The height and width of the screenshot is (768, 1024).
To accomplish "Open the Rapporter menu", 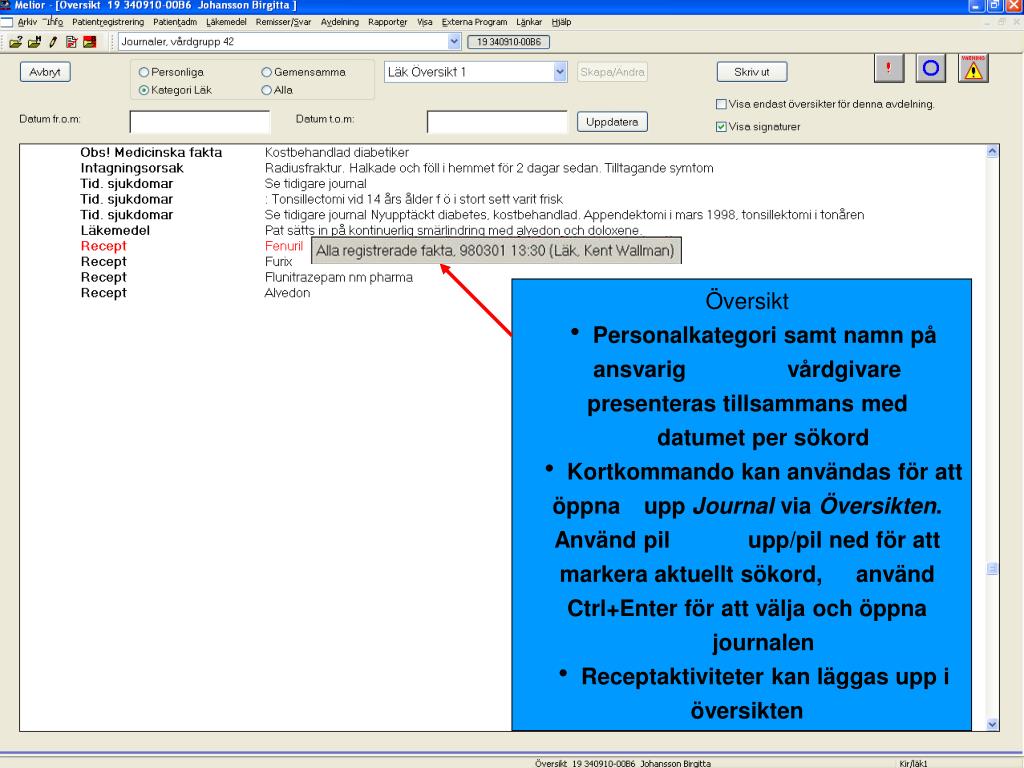I will tap(387, 22).
